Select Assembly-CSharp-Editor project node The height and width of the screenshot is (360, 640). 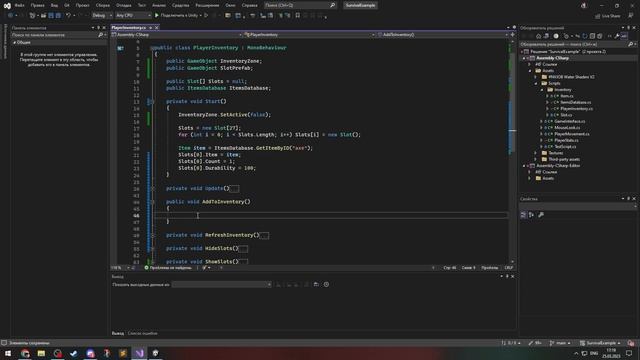(558, 166)
